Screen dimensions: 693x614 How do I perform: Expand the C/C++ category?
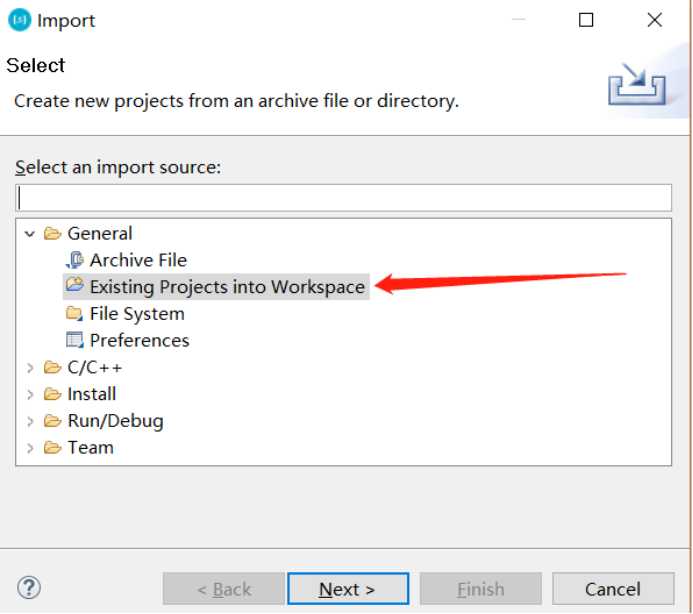coord(30,368)
